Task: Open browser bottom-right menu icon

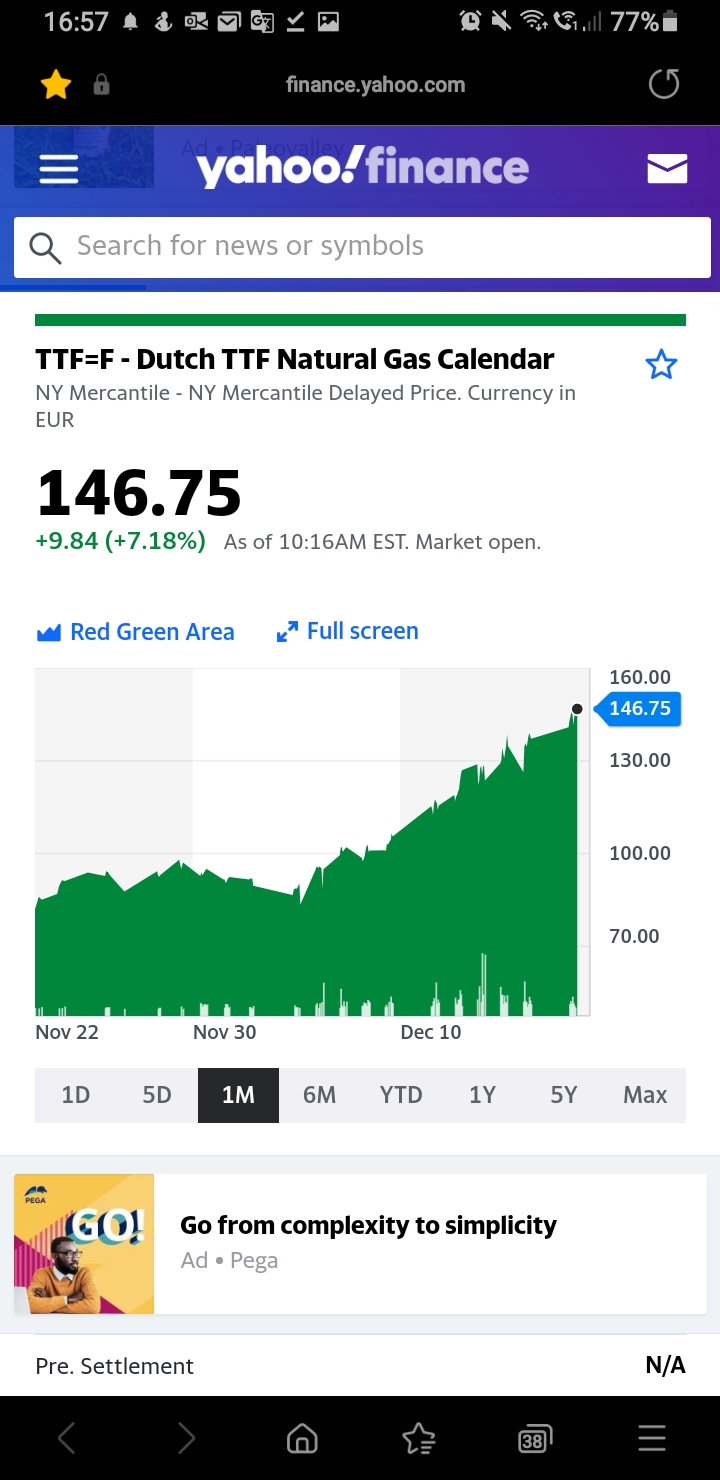Action: pos(651,1439)
